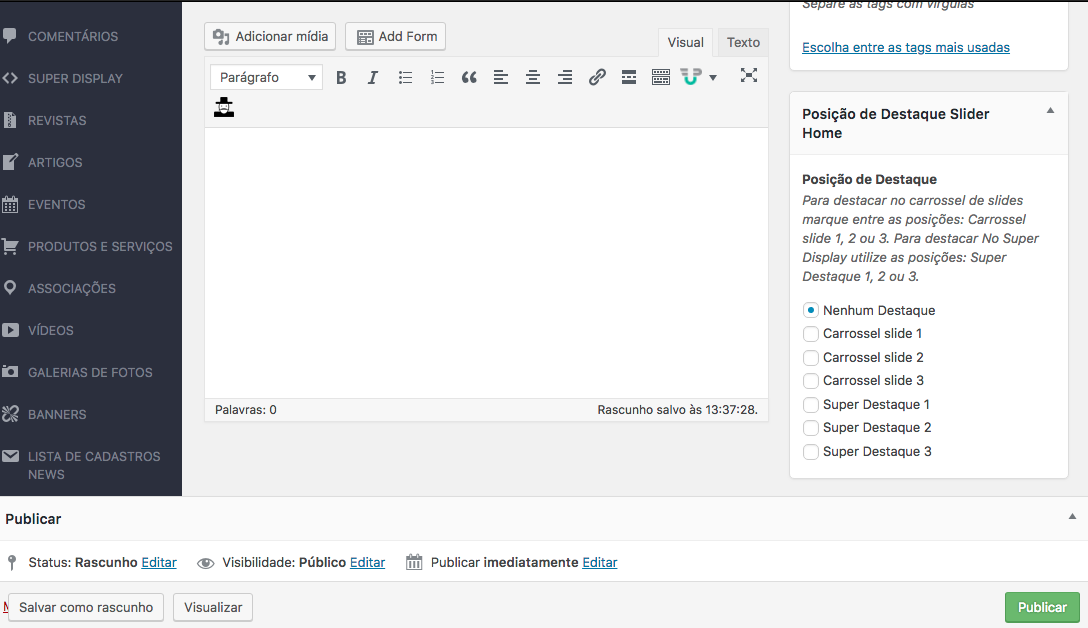The image size is (1088, 628).
Task: Toggle bold formatting in the editor toolbar
Action: point(341,77)
